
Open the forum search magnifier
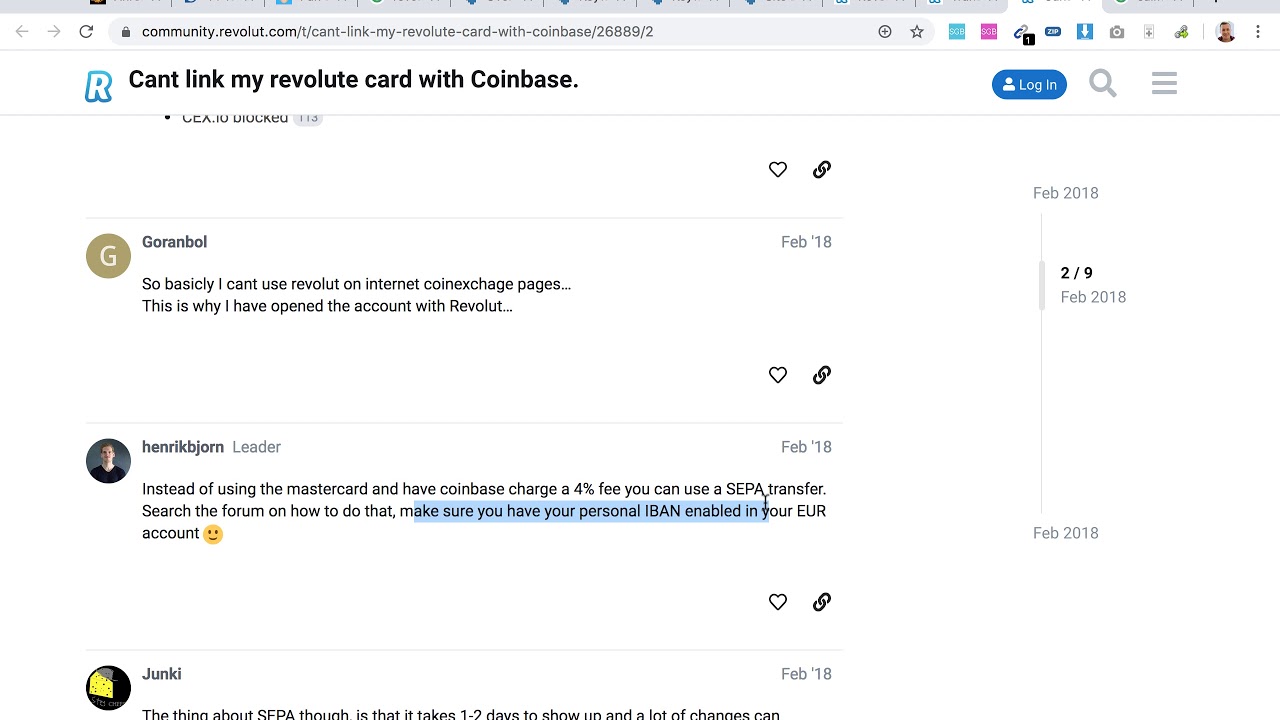[1102, 83]
